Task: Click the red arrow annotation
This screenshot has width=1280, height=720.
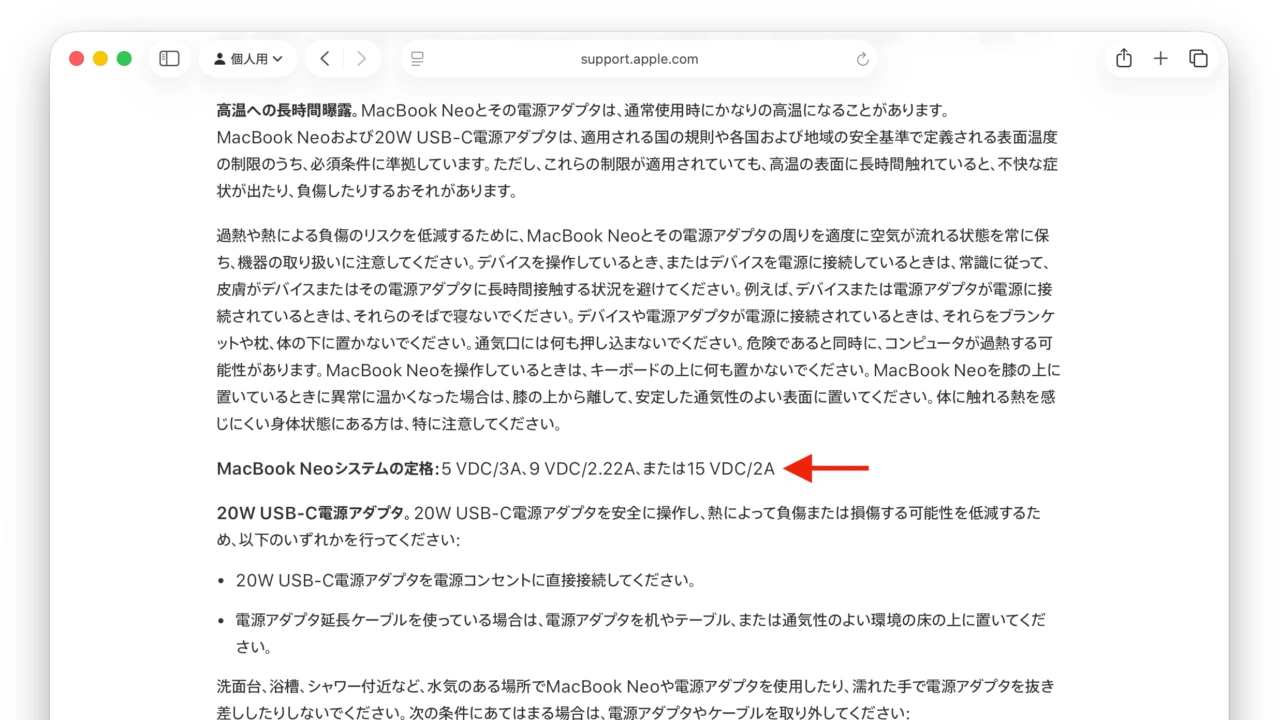Action: 826,468
